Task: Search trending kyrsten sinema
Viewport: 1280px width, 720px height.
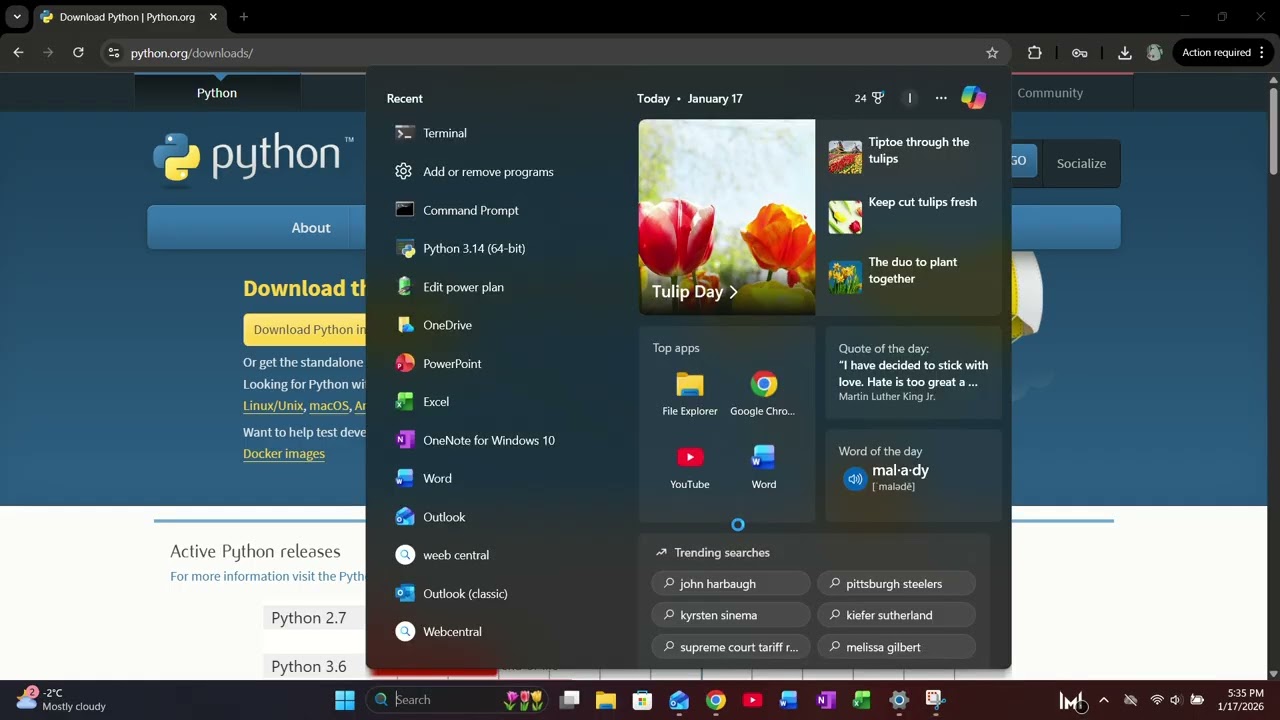Action: [731, 615]
